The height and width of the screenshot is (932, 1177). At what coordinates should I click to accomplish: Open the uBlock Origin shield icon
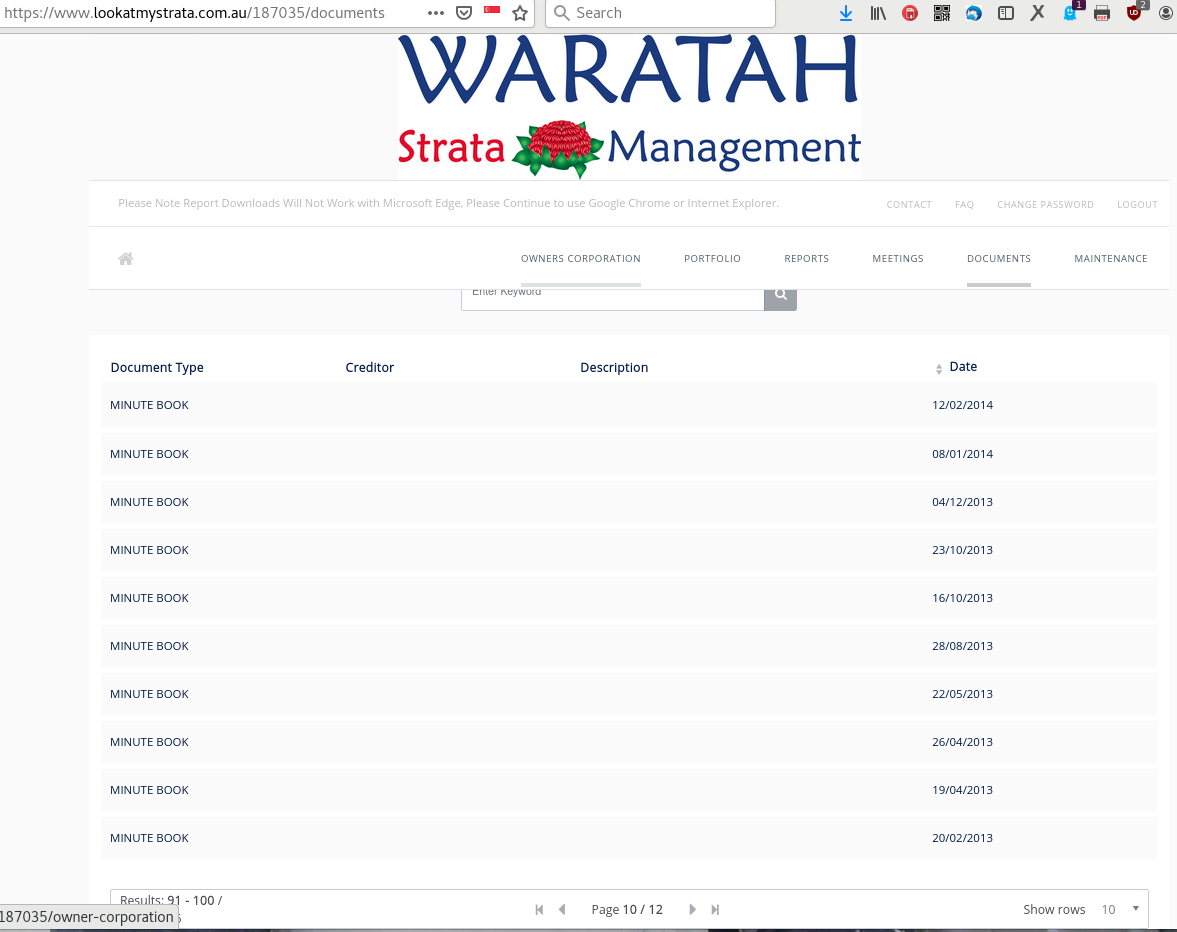(1134, 13)
